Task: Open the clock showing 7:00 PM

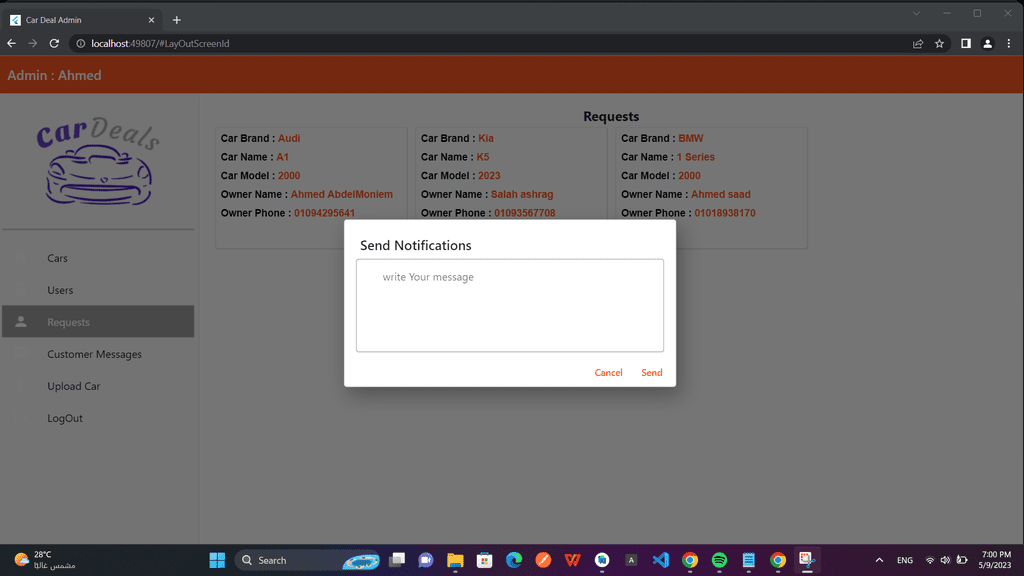Action: [x=995, y=560]
